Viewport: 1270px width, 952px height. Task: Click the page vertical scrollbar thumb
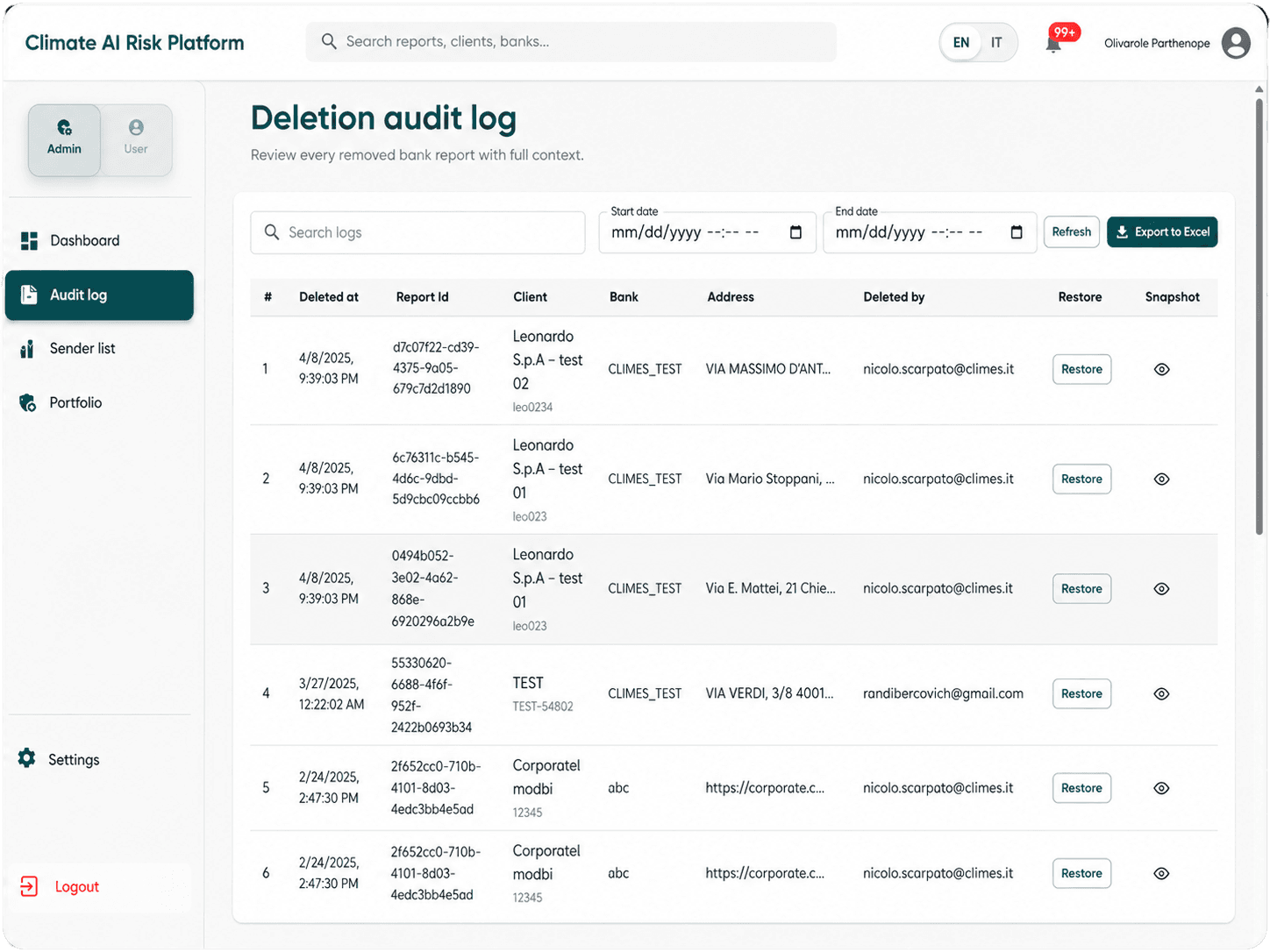pyautogui.click(x=1259, y=316)
